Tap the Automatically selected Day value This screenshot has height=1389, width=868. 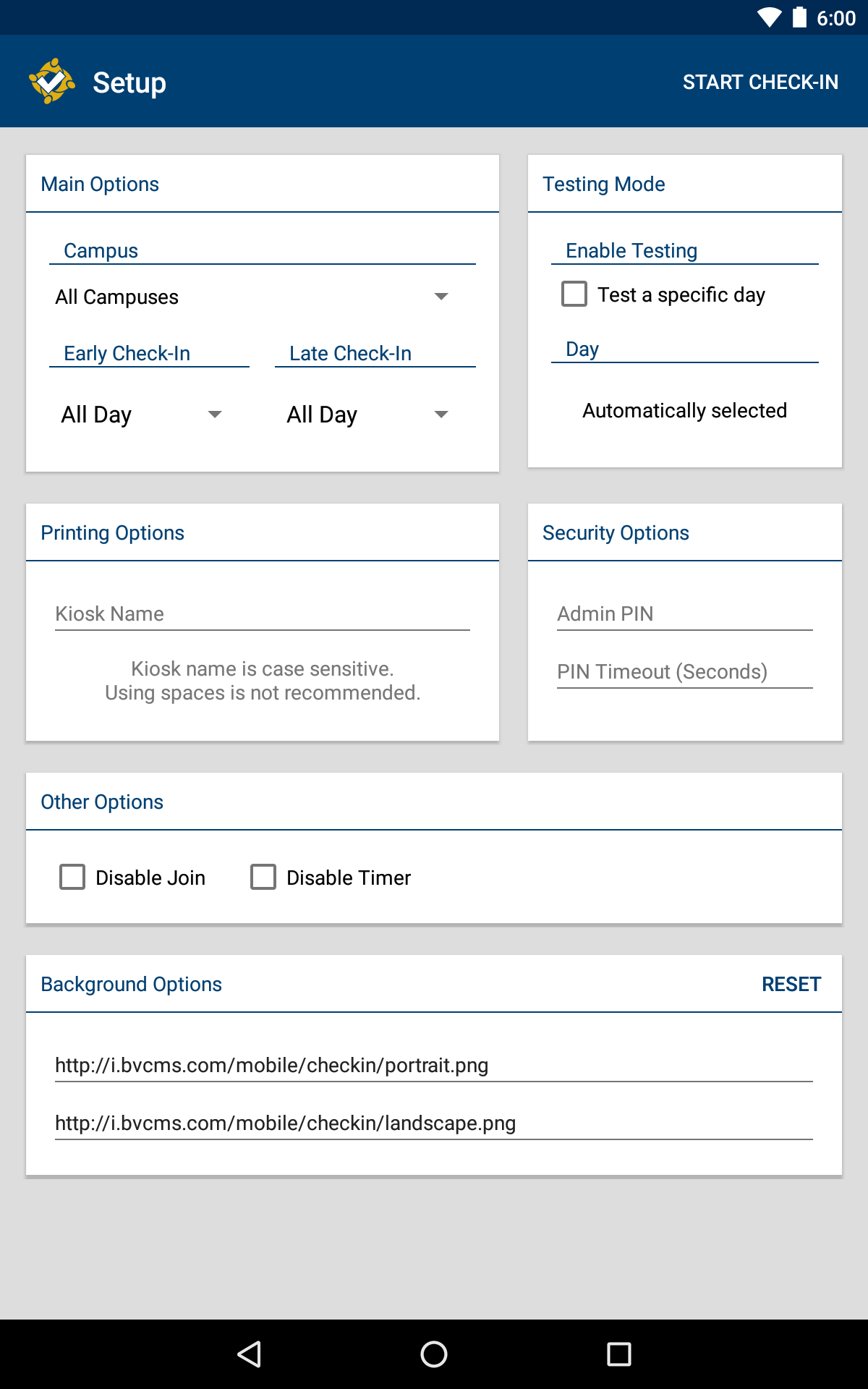click(x=684, y=410)
